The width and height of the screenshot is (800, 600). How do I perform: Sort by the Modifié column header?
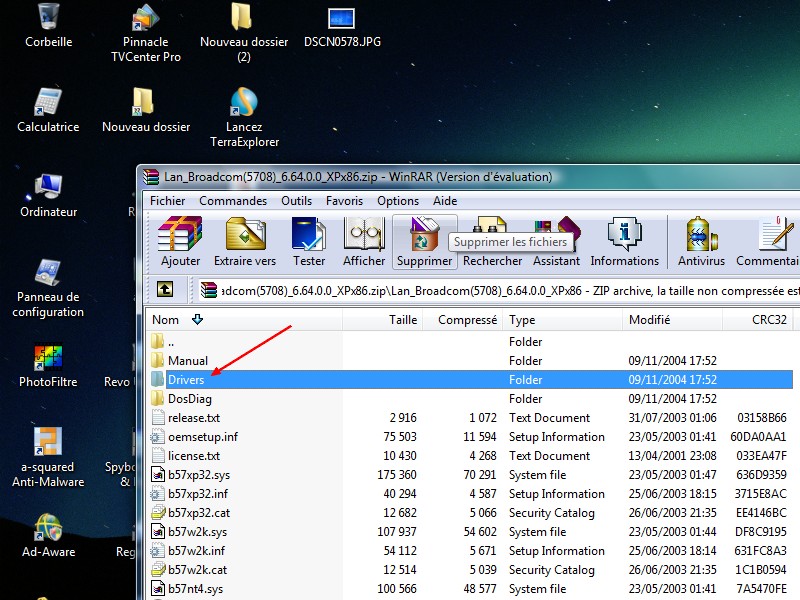tap(649, 320)
